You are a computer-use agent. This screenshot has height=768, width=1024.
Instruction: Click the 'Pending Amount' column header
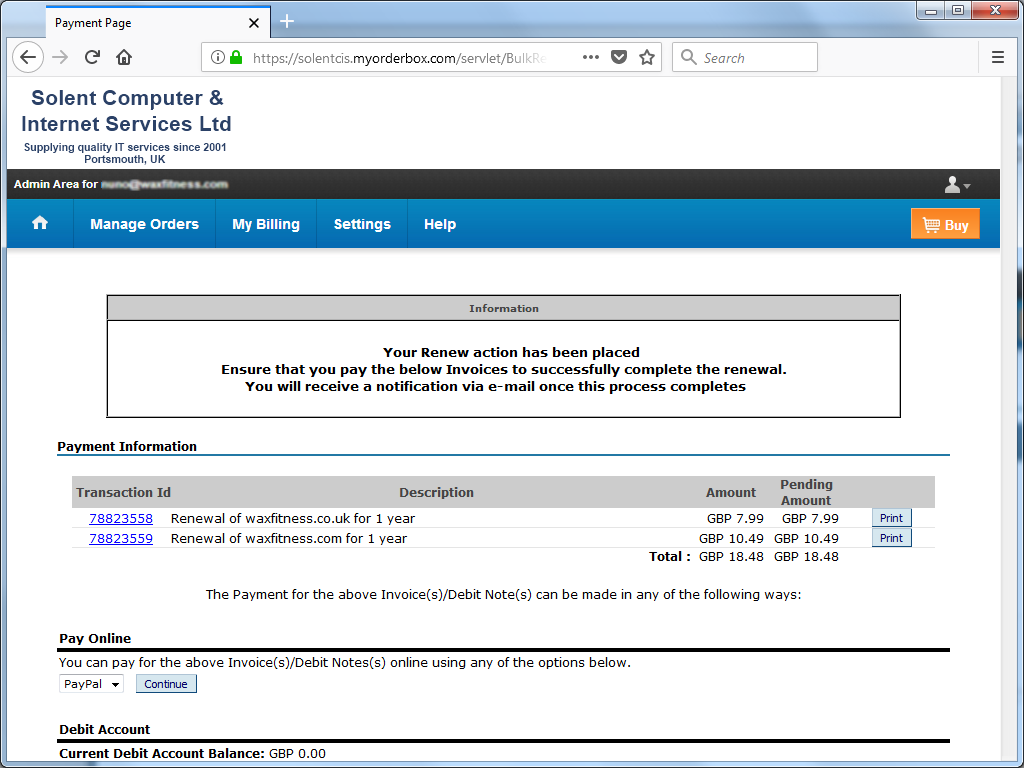click(x=807, y=492)
